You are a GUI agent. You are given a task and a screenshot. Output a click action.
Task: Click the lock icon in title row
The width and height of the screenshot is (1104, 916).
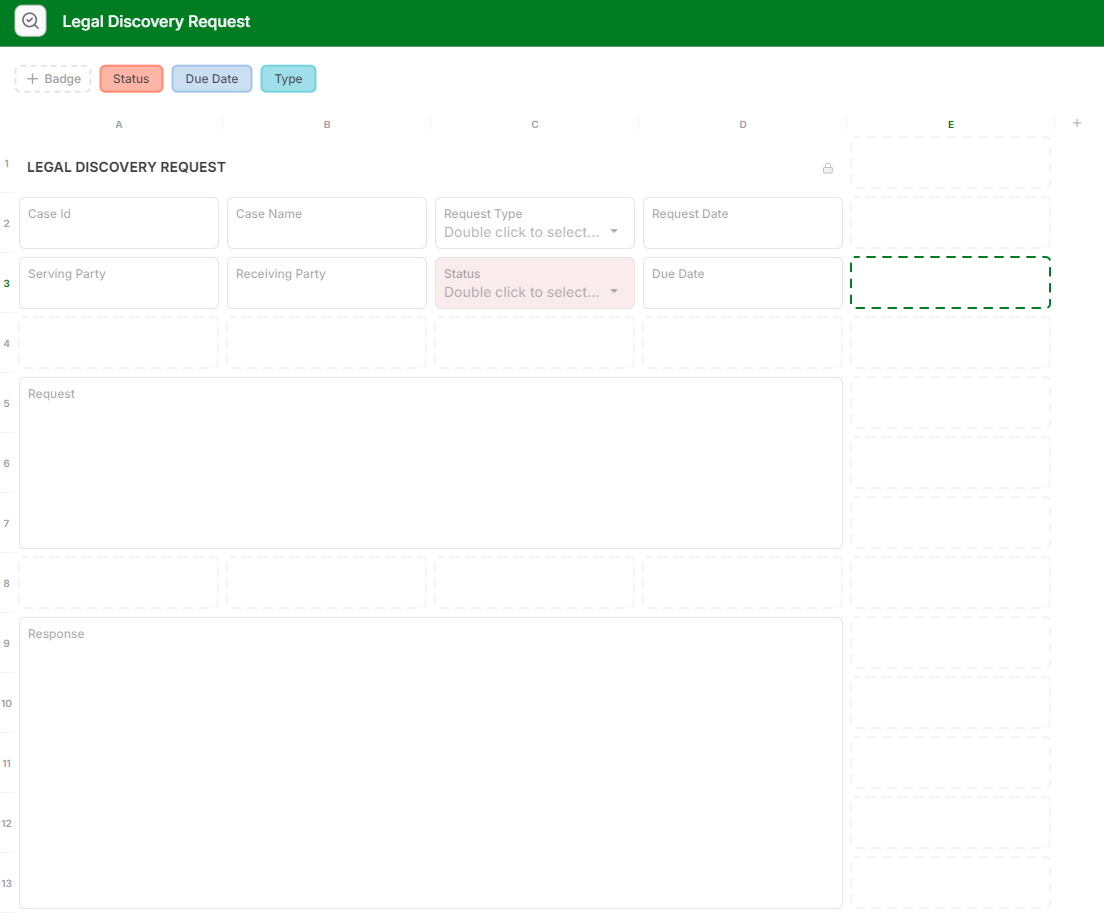click(x=827, y=168)
